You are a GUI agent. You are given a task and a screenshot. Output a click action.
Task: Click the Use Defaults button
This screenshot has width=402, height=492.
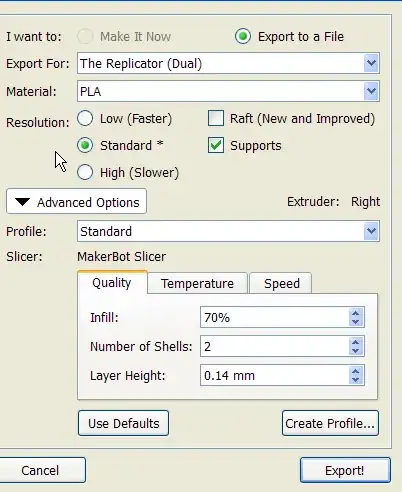123,423
